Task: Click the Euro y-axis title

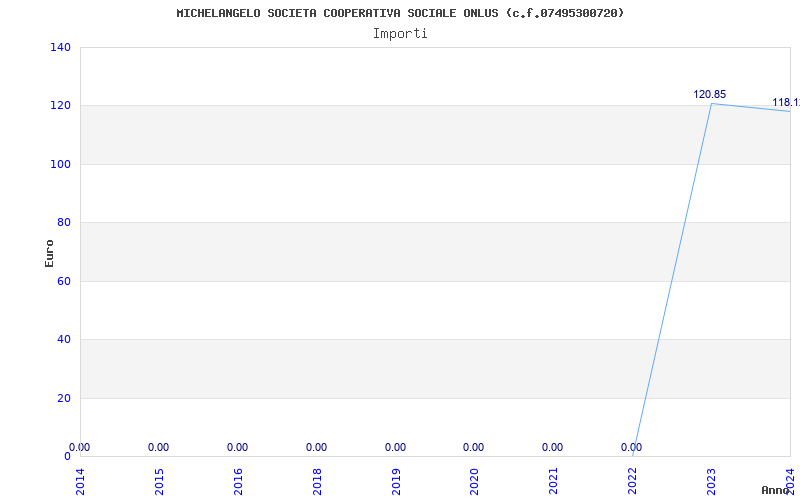Action: (x=49, y=254)
